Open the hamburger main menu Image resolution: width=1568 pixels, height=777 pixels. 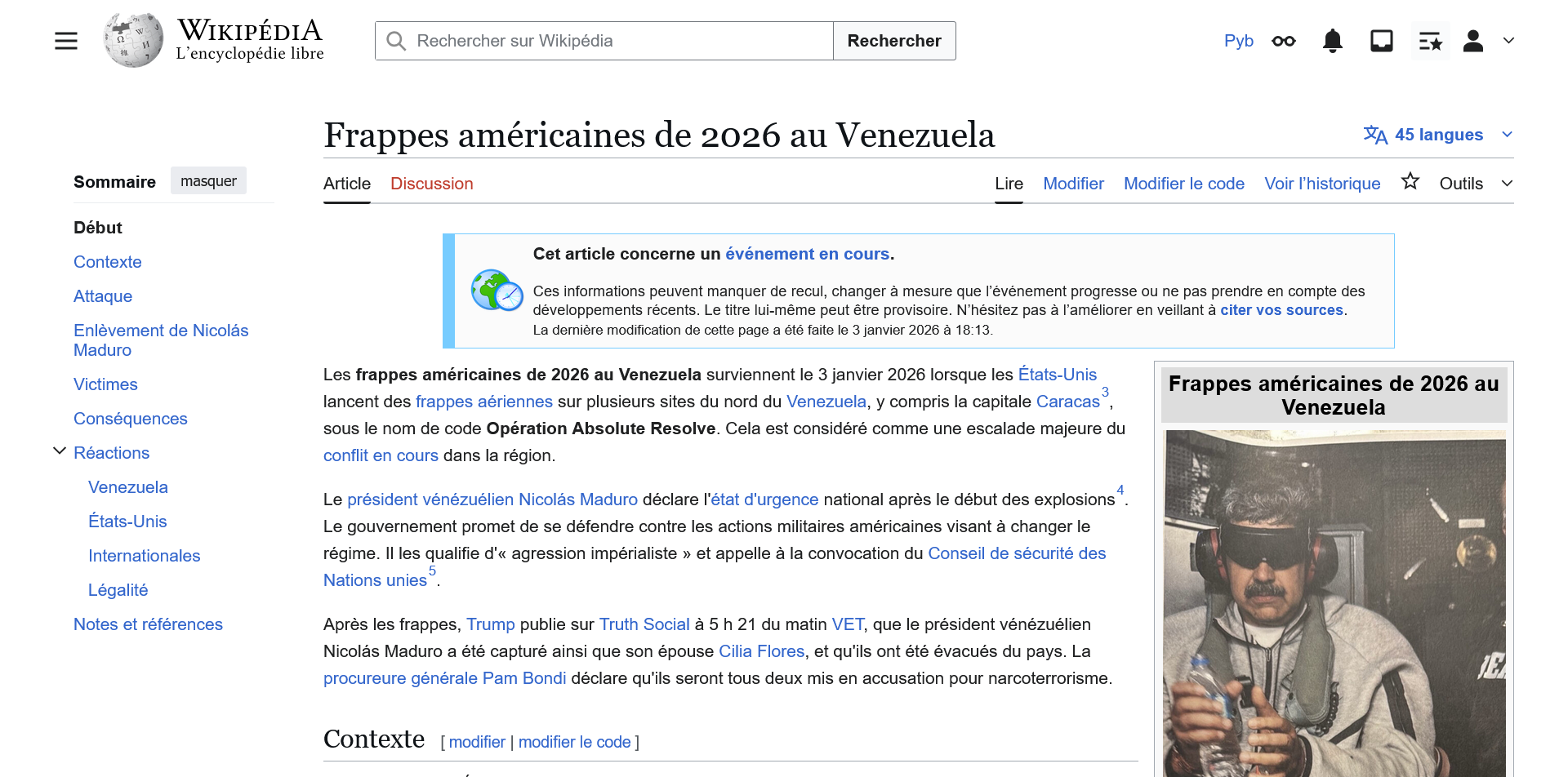(x=66, y=41)
